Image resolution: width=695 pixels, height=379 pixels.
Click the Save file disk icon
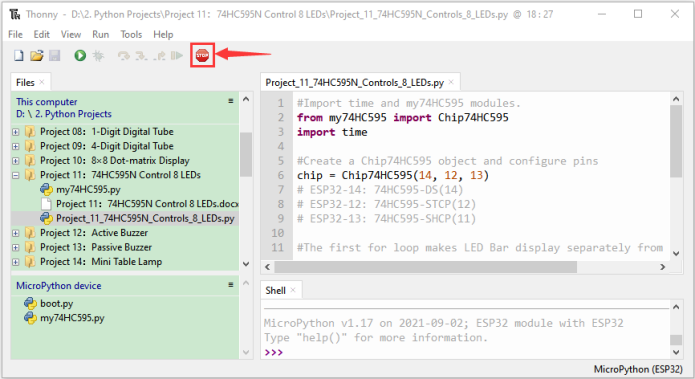(55, 55)
